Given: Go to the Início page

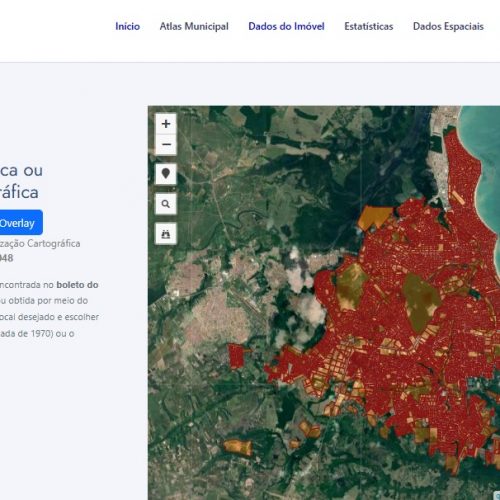Looking at the screenshot, I should [x=127, y=26].
